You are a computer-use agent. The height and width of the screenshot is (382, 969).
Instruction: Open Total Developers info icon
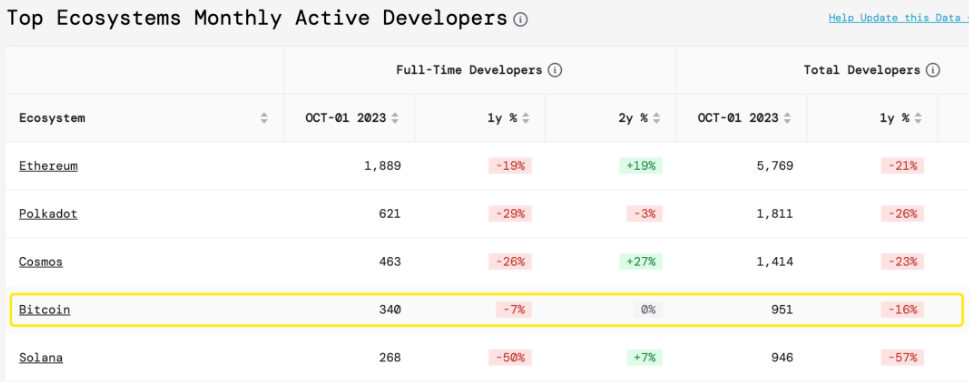click(x=933, y=70)
